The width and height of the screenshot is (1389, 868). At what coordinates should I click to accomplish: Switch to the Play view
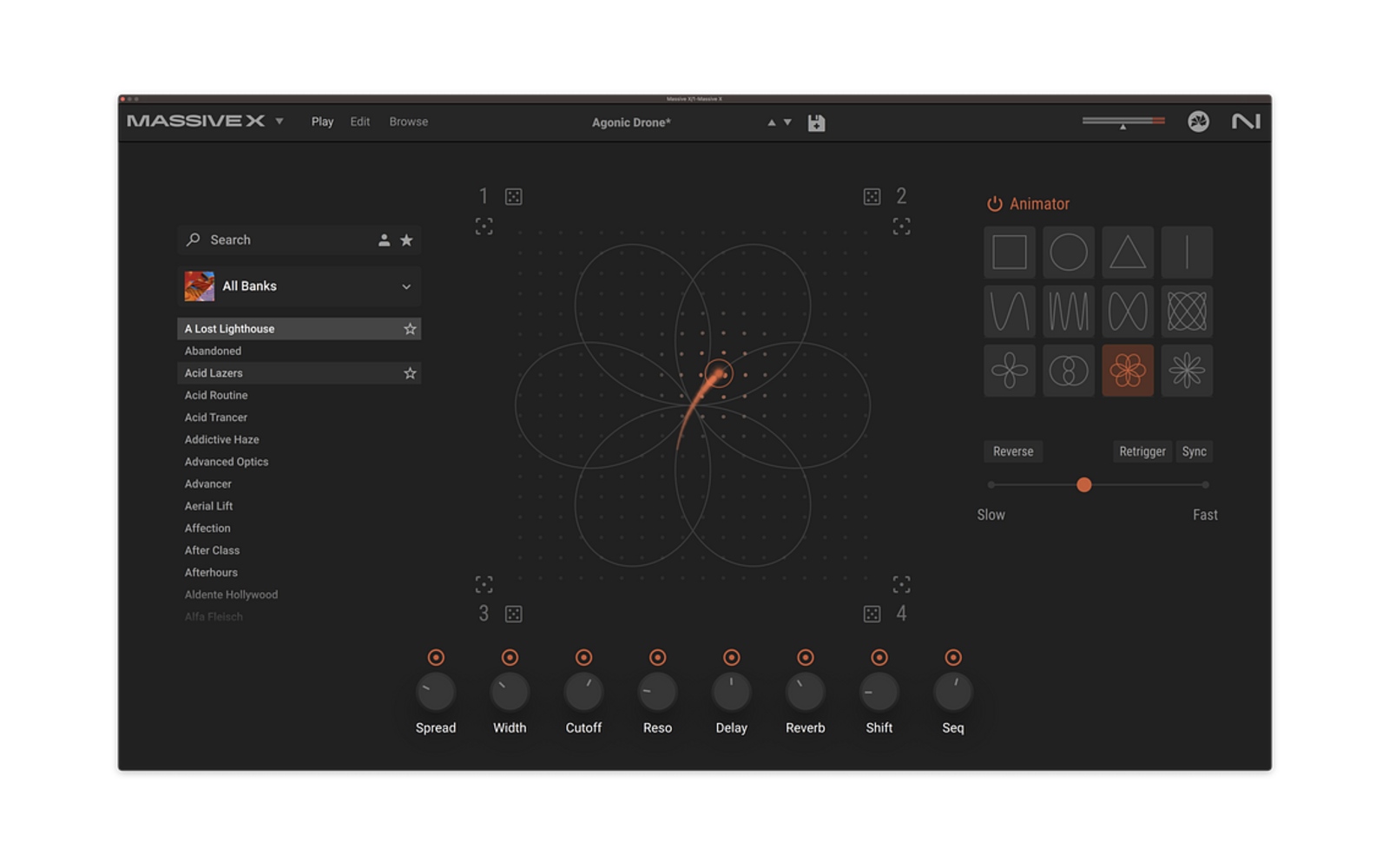click(x=322, y=122)
